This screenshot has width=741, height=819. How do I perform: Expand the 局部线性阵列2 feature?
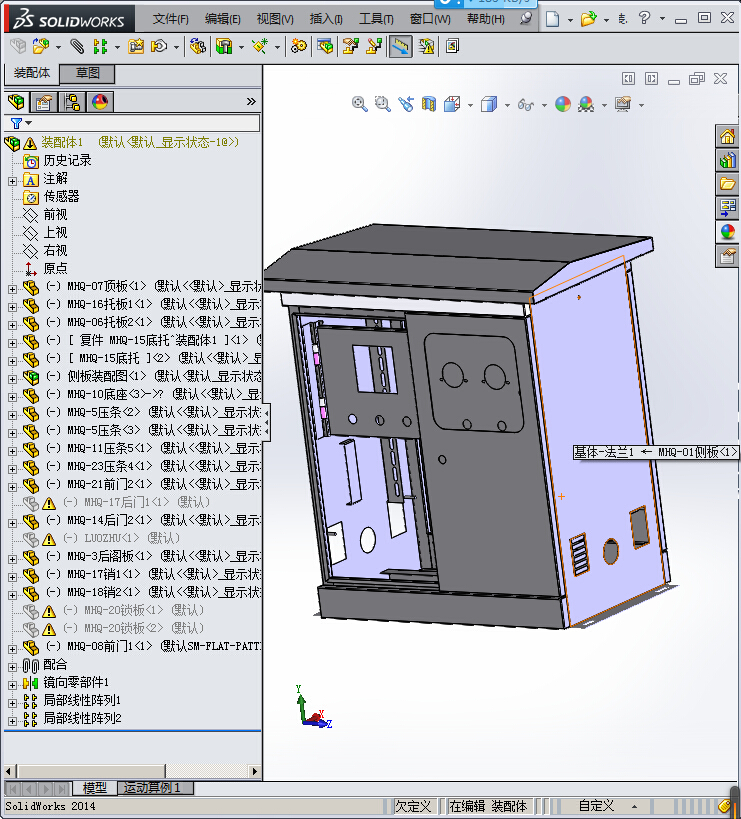(13, 721)
